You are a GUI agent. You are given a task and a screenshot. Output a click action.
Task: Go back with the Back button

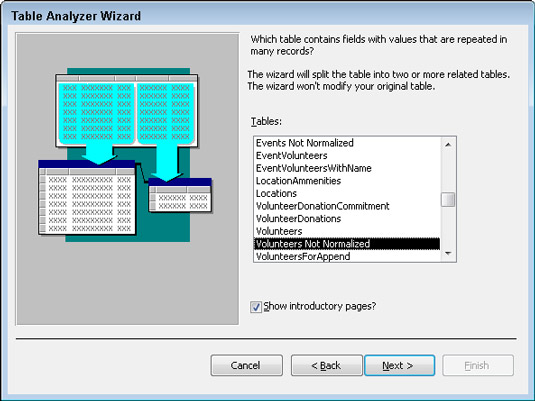coord(327,366)
